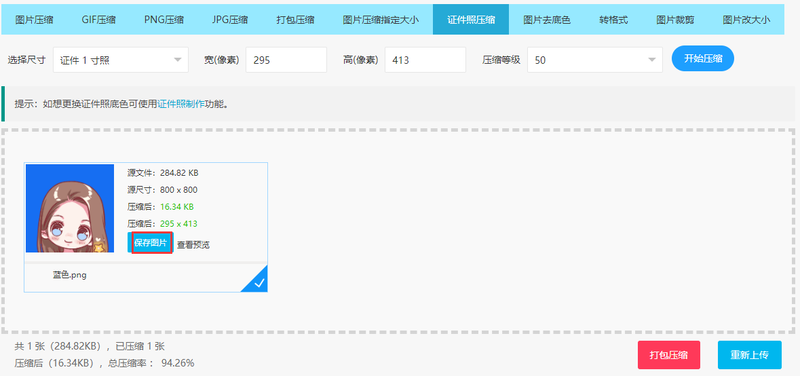Open the 图片去底色 tab

click(x=546, y=20)
